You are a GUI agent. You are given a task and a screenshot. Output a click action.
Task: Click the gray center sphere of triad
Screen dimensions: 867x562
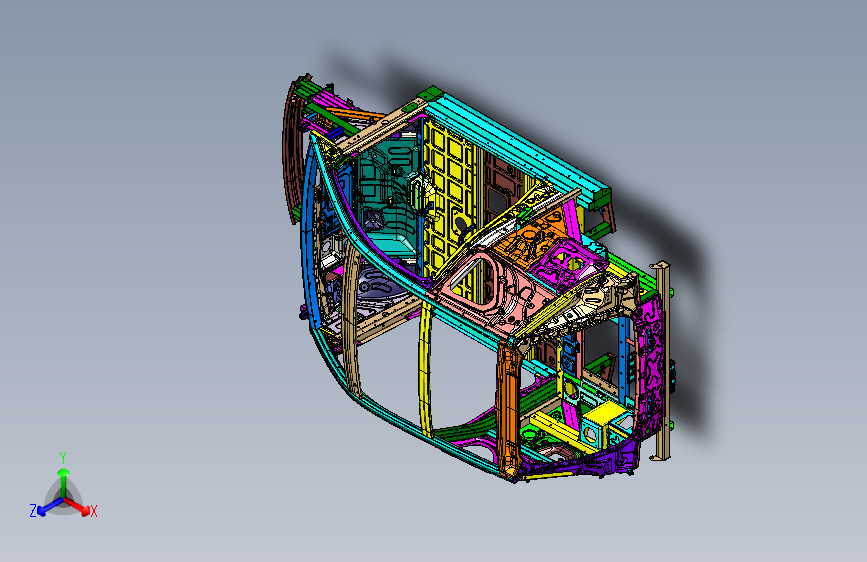64,497
